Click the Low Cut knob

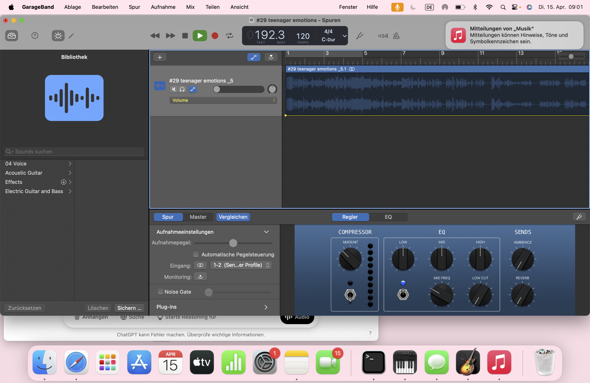(x=480, y=295)
